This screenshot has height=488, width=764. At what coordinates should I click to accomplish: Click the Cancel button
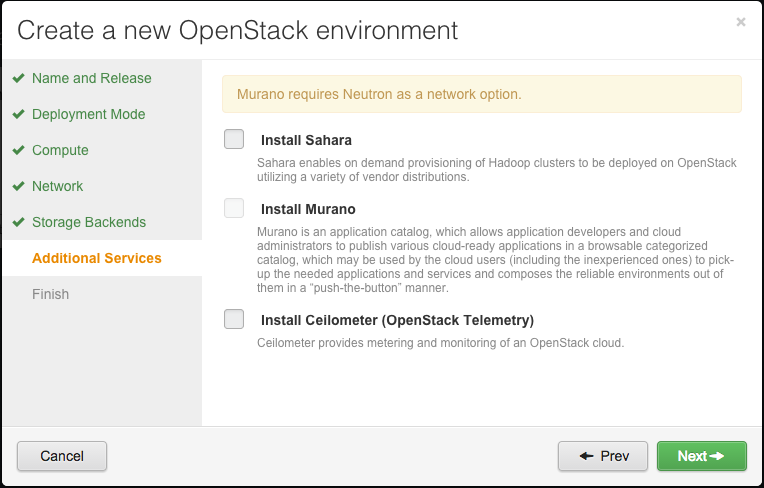[x=62, y=456]
